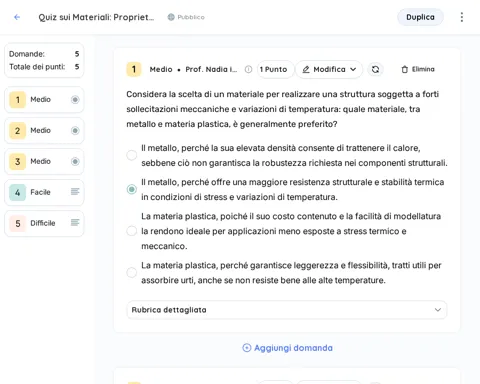This screenshot has width=480, height=384.
Task: Click the multiple-choice icon on sidebar question 2
Action: pos(75,130)
